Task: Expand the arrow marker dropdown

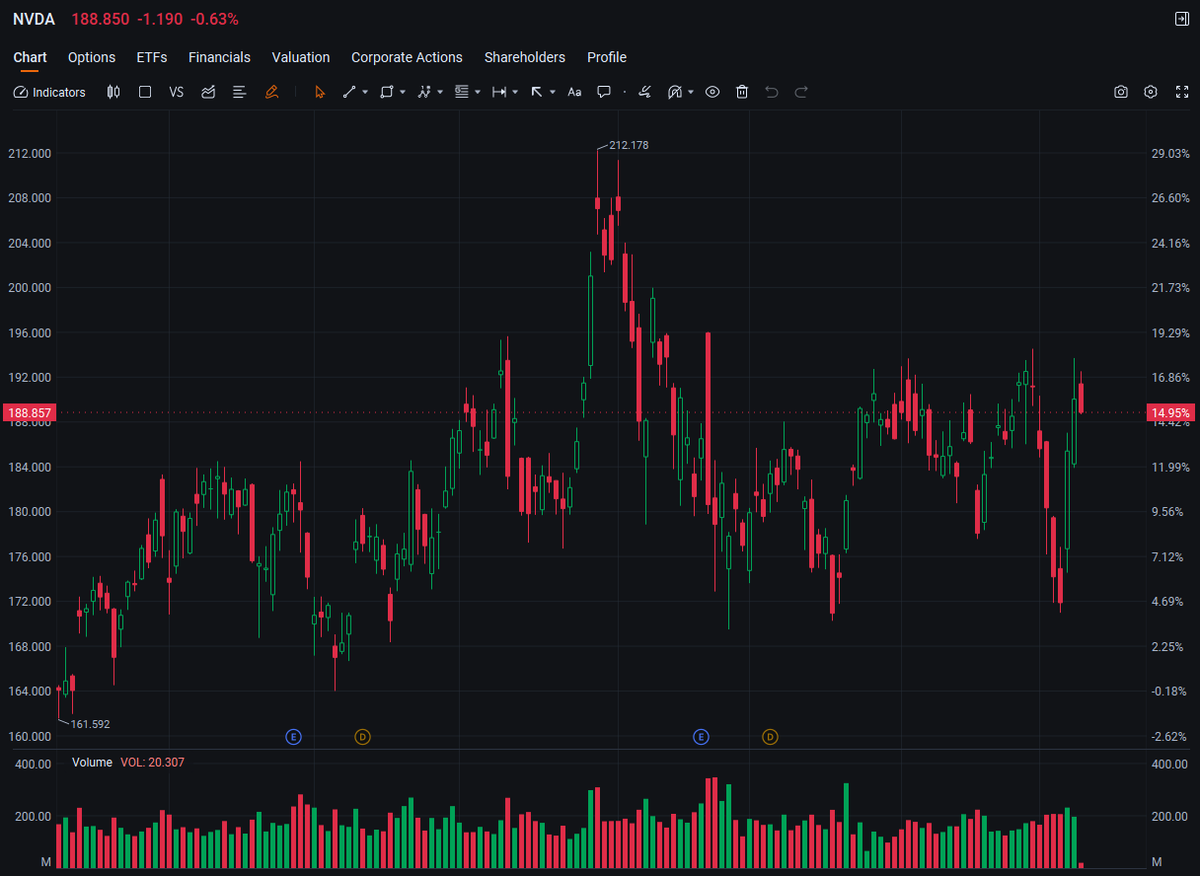Action: click(x=552, y=92)
